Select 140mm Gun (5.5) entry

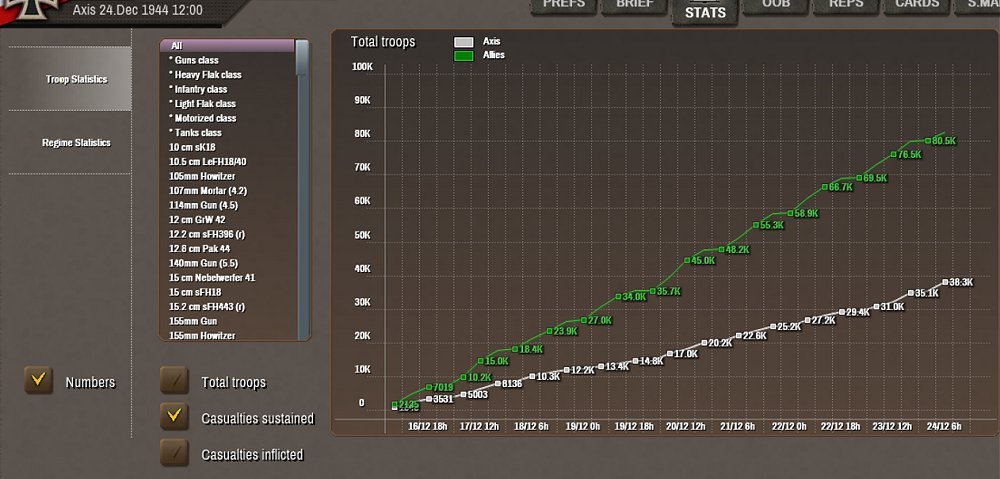[227, 263]
